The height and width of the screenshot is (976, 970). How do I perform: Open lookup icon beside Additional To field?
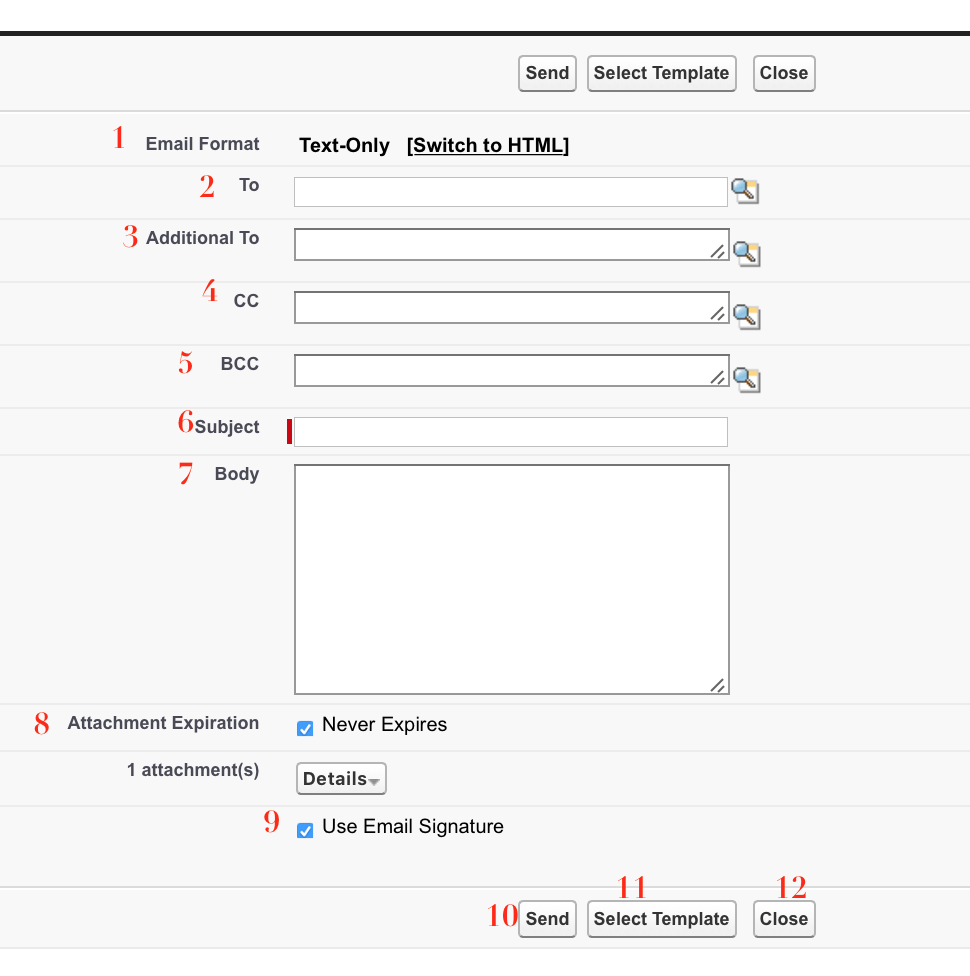[x=746, y=253]
